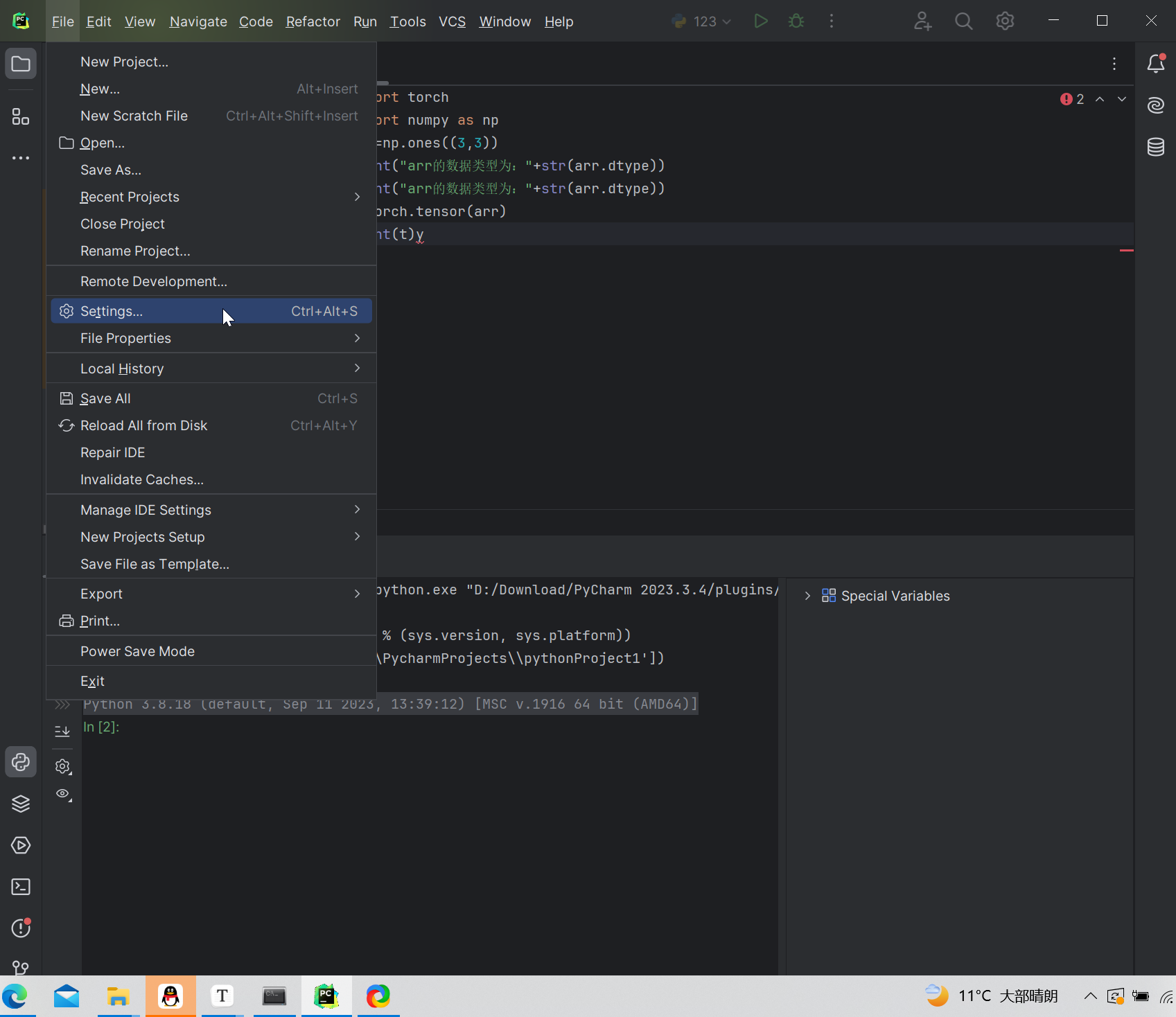Screen dimensions: 1176x1017
Task: Choose Save All in File menu
Action: coord(211,398)
